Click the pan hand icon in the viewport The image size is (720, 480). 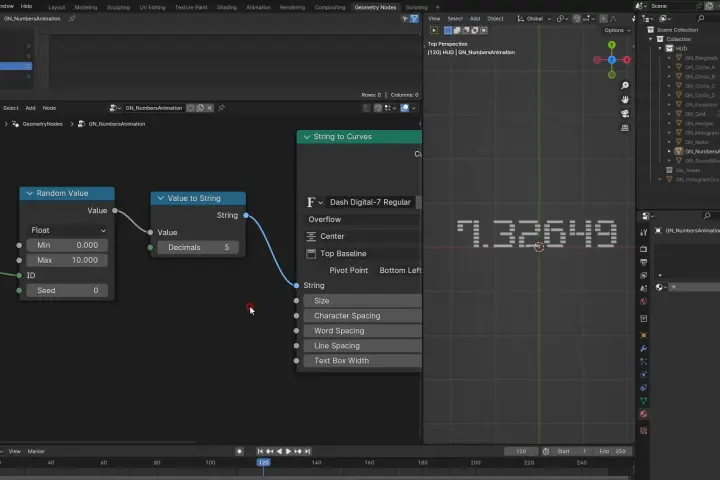pos(624,99)
